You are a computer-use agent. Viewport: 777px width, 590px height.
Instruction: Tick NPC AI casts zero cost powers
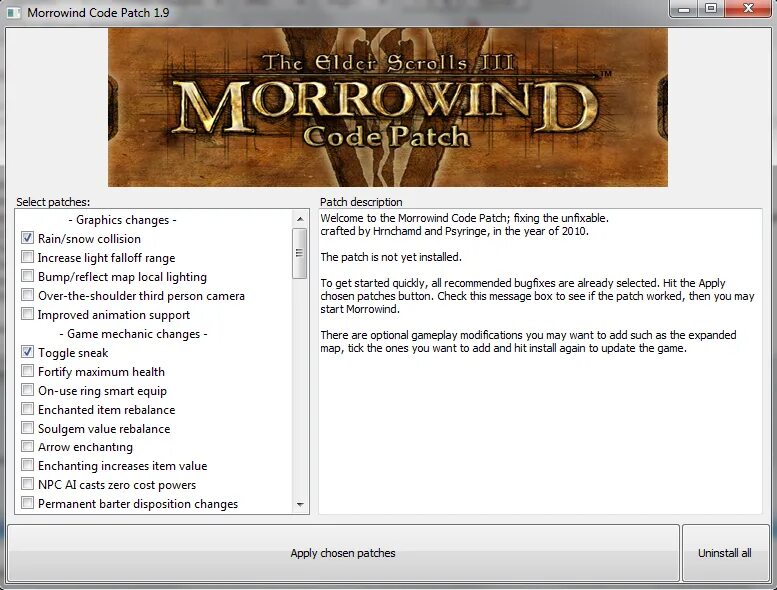pos(27,484)
